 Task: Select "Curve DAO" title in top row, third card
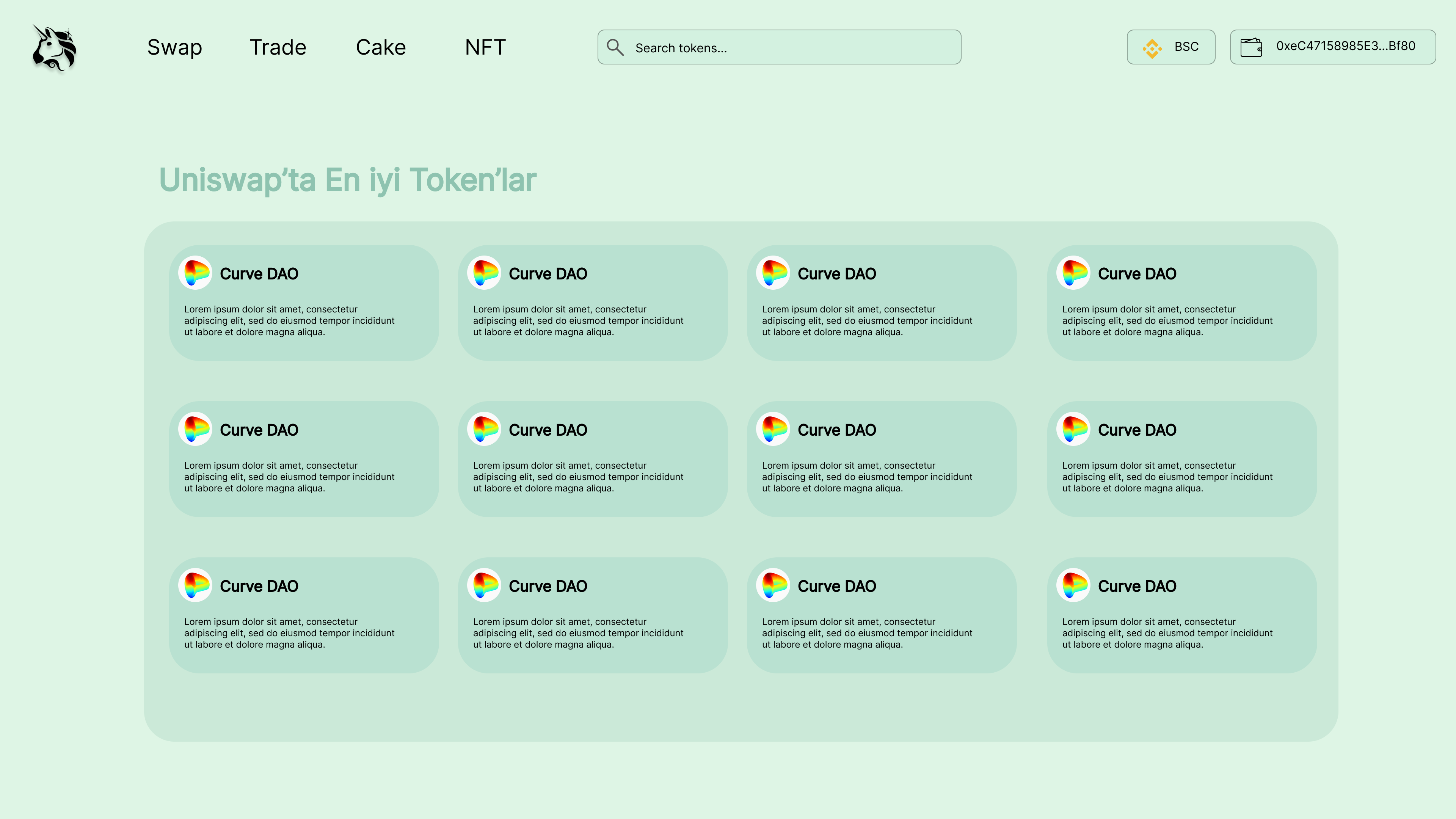coord(836,274)
